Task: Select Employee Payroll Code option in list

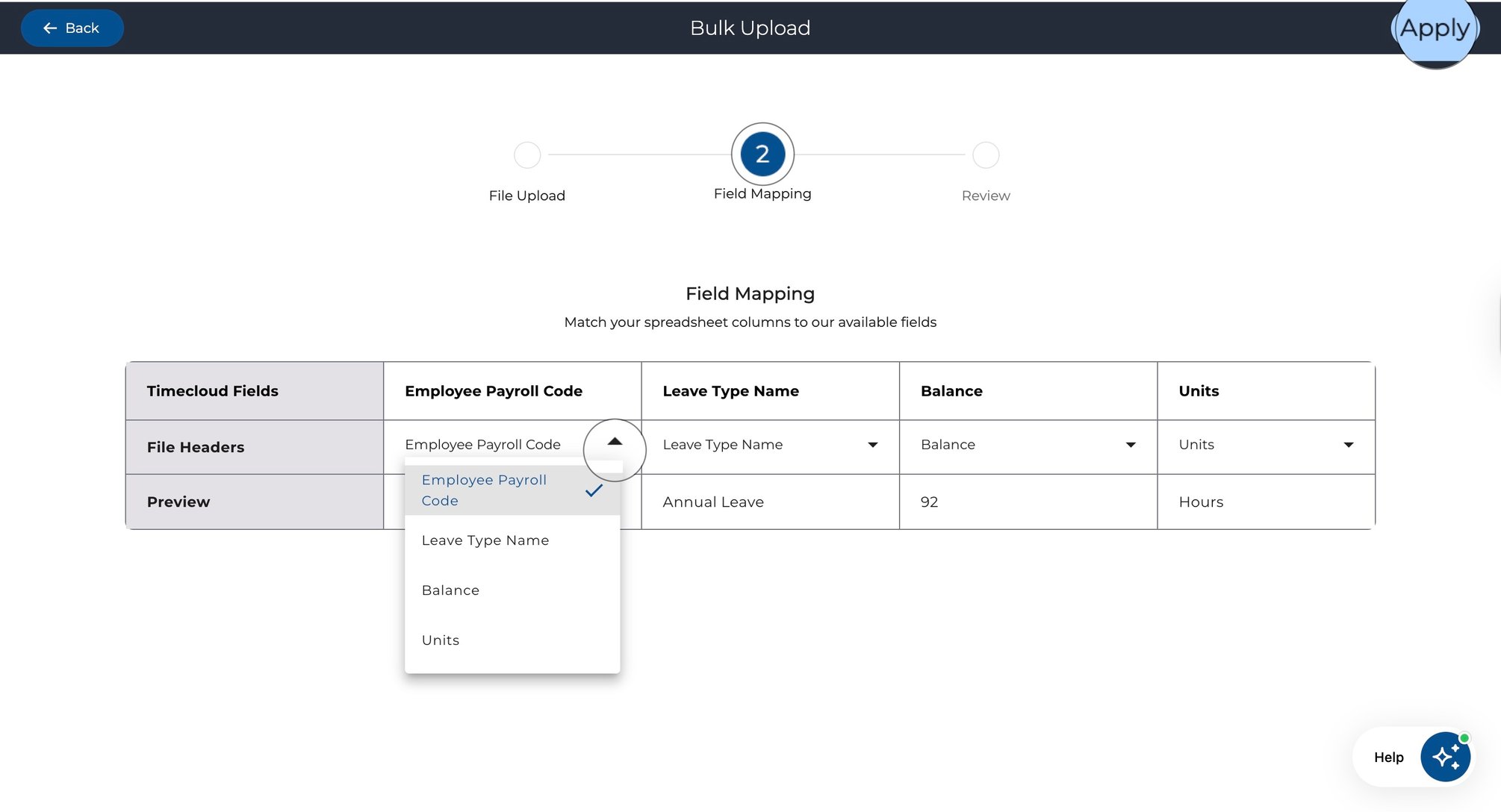Action: [x=512, y=490]
